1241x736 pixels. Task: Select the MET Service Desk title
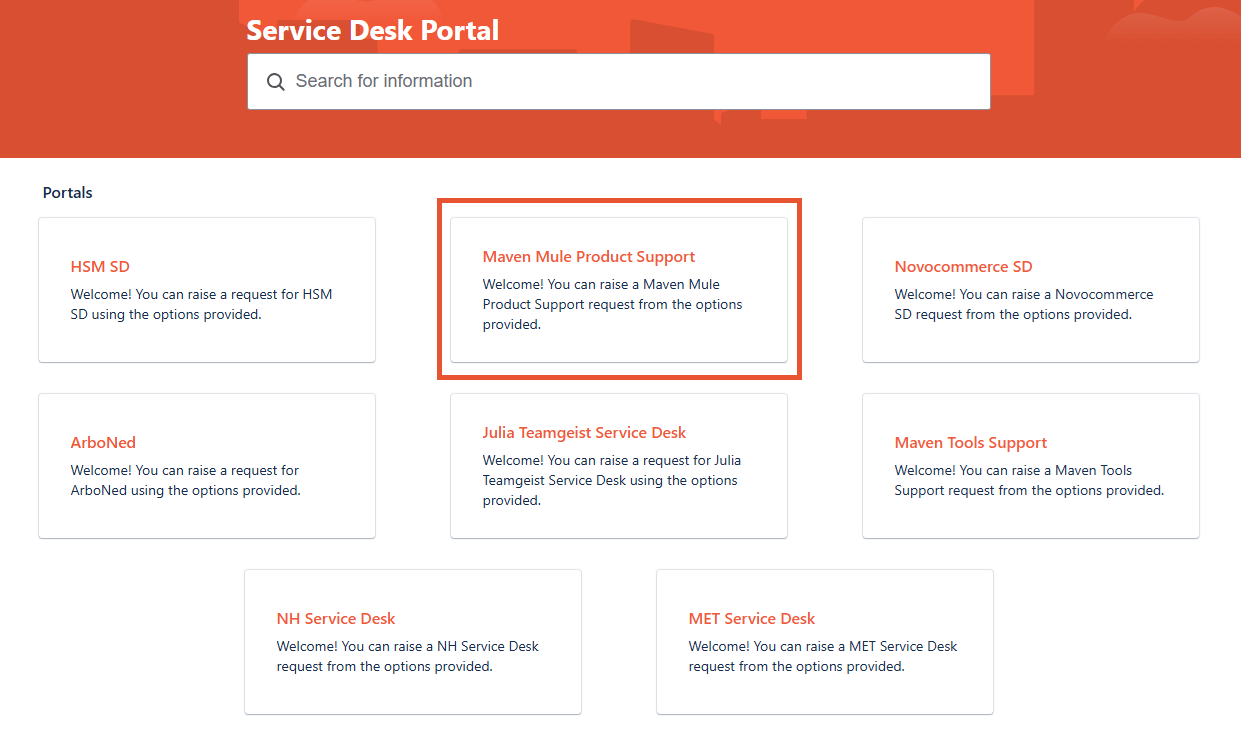pyautogui.click(x=751, y=619)
